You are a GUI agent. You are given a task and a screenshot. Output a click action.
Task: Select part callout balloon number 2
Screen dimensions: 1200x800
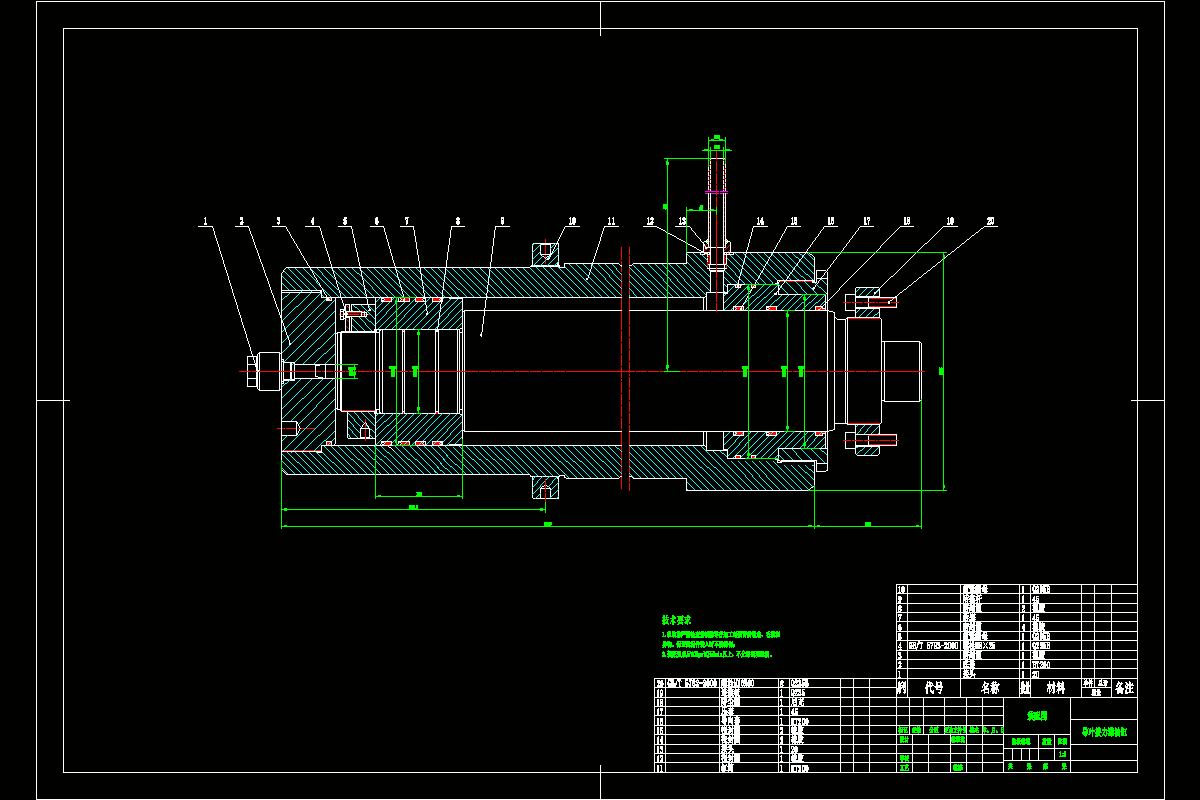click(x=241, y=220)
